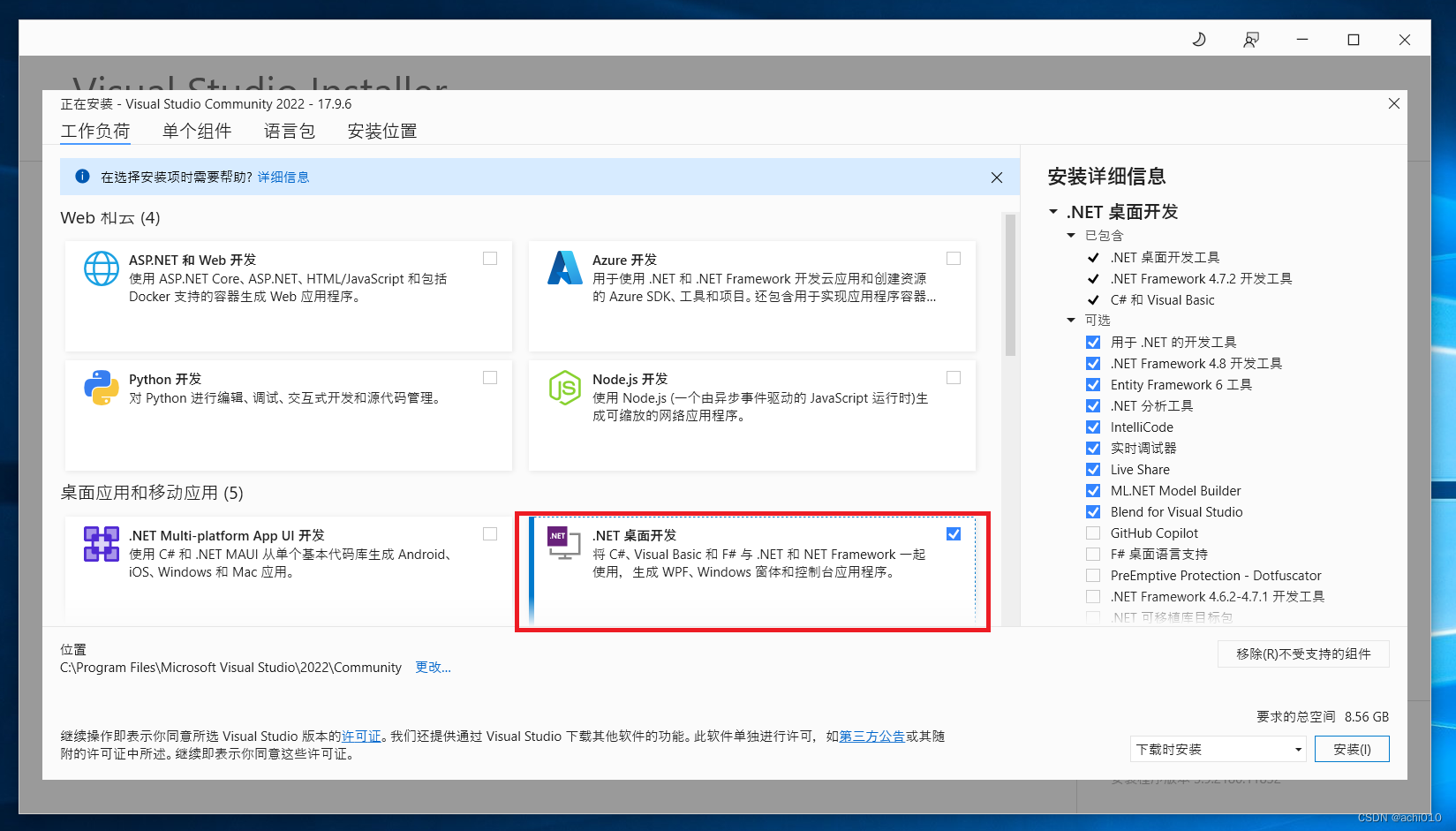Image resolution: width=1456 pixels, height=831 pixels.
Task: Open the 详细信息 help link
Action: 283,178
